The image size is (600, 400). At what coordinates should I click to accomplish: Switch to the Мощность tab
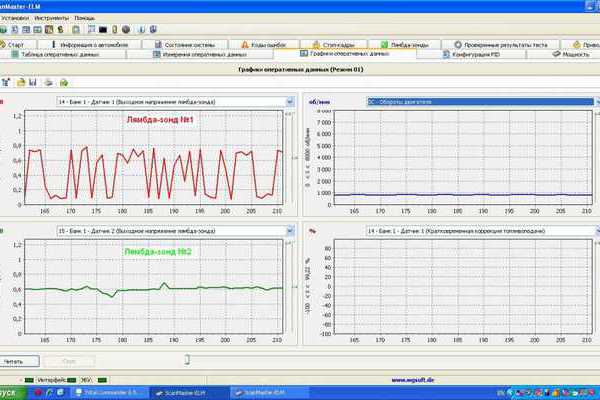(x=574, y=55)
